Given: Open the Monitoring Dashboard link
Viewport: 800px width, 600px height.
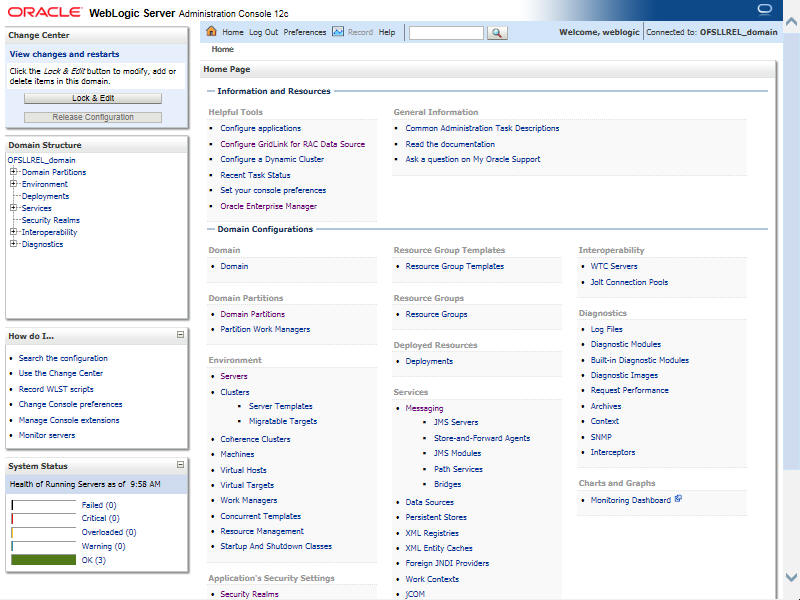Looking at the screenshot, I should pyautogui.click(x=631, y=500).
